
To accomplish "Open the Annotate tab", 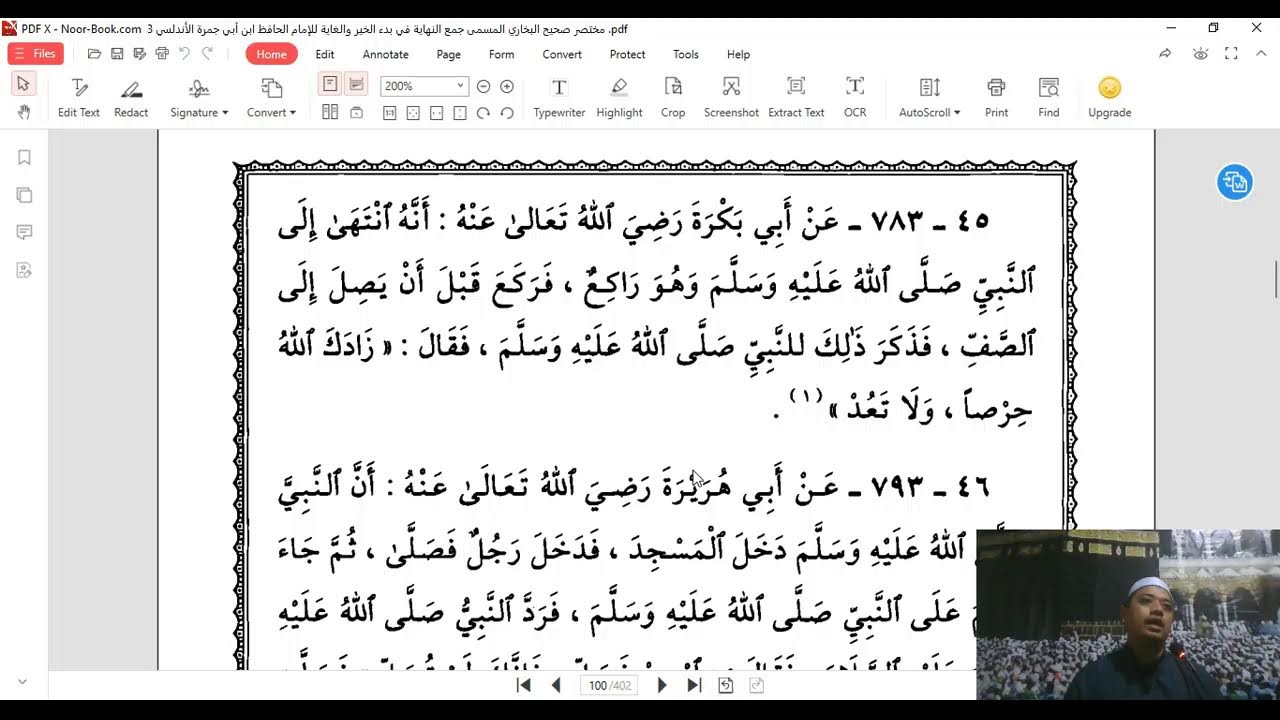I will [x=385, y=54].
